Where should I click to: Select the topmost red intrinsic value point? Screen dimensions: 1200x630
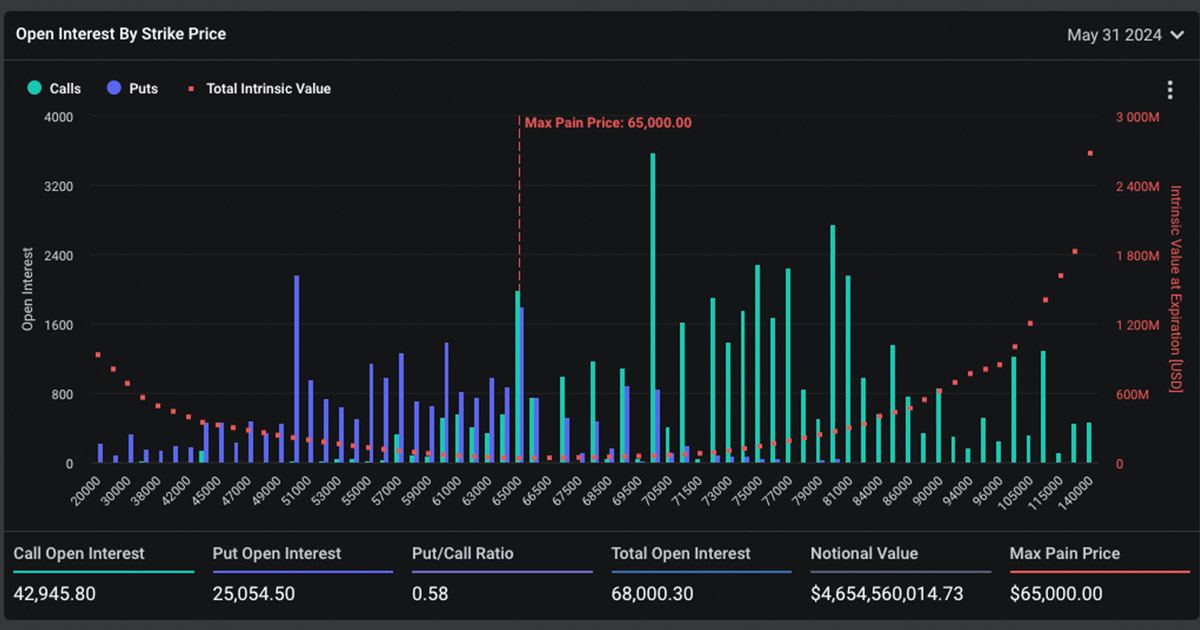coord(1090,153)
